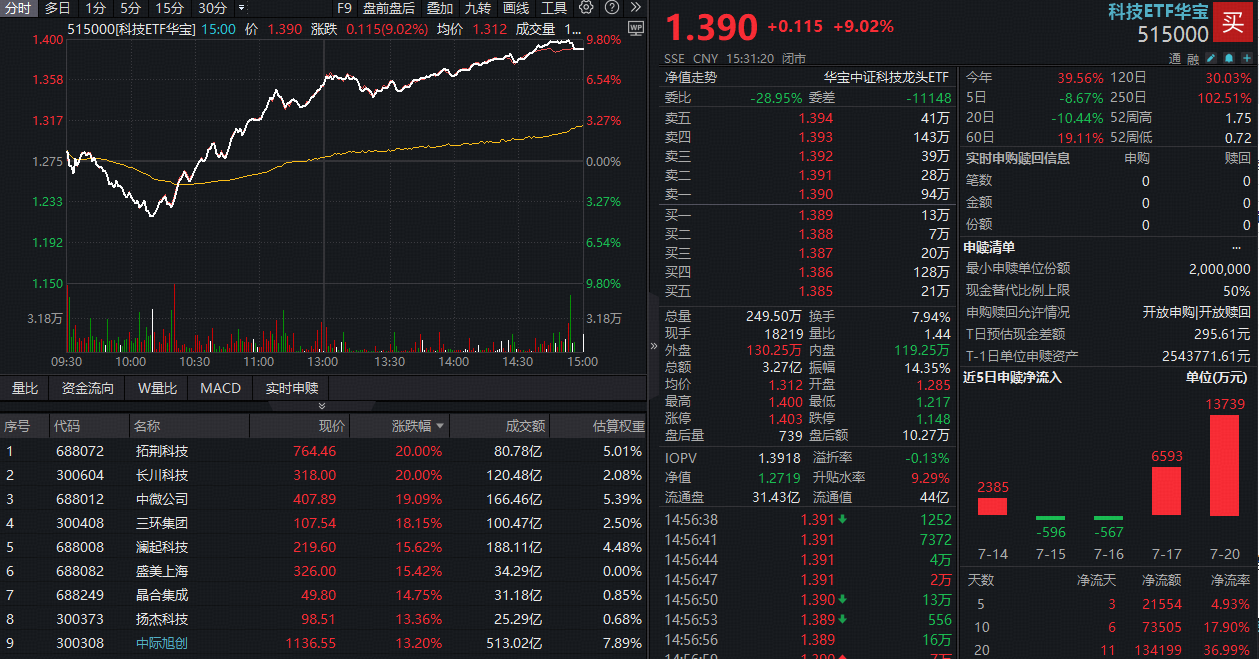Click 买一 bid price 1.389
The width and height of the screenshot is (1259, 659).
815,216
